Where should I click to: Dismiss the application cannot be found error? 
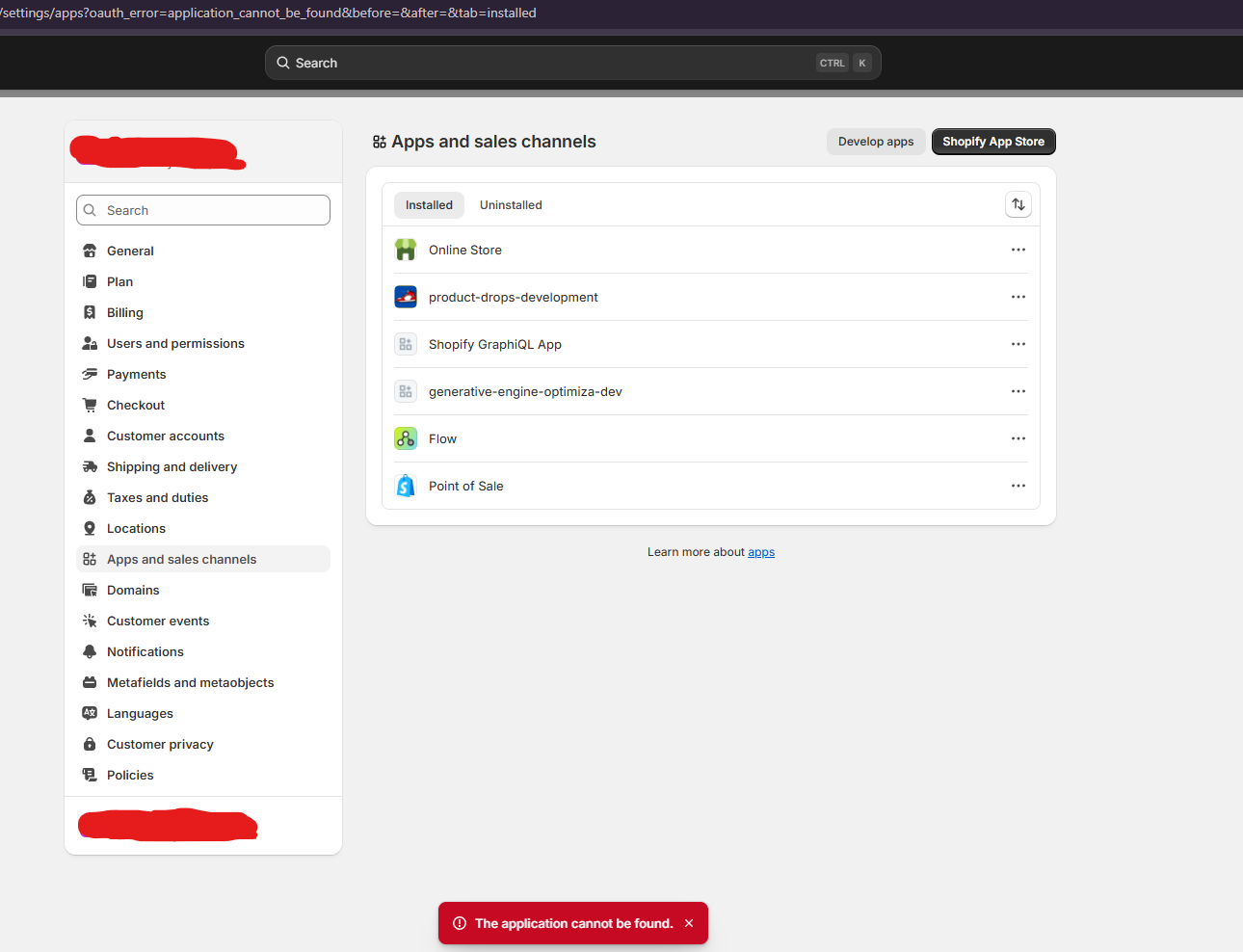coord(689,923)
